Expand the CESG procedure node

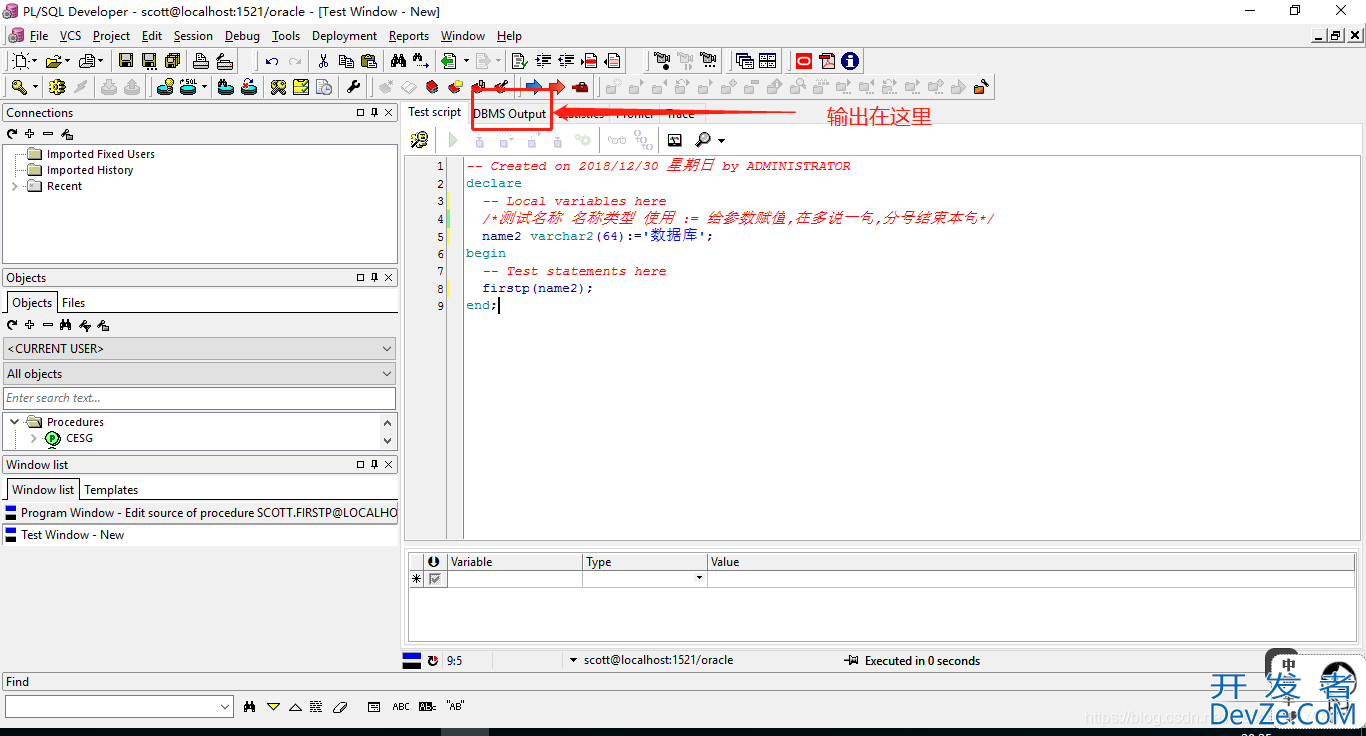(x=33, y=438)
